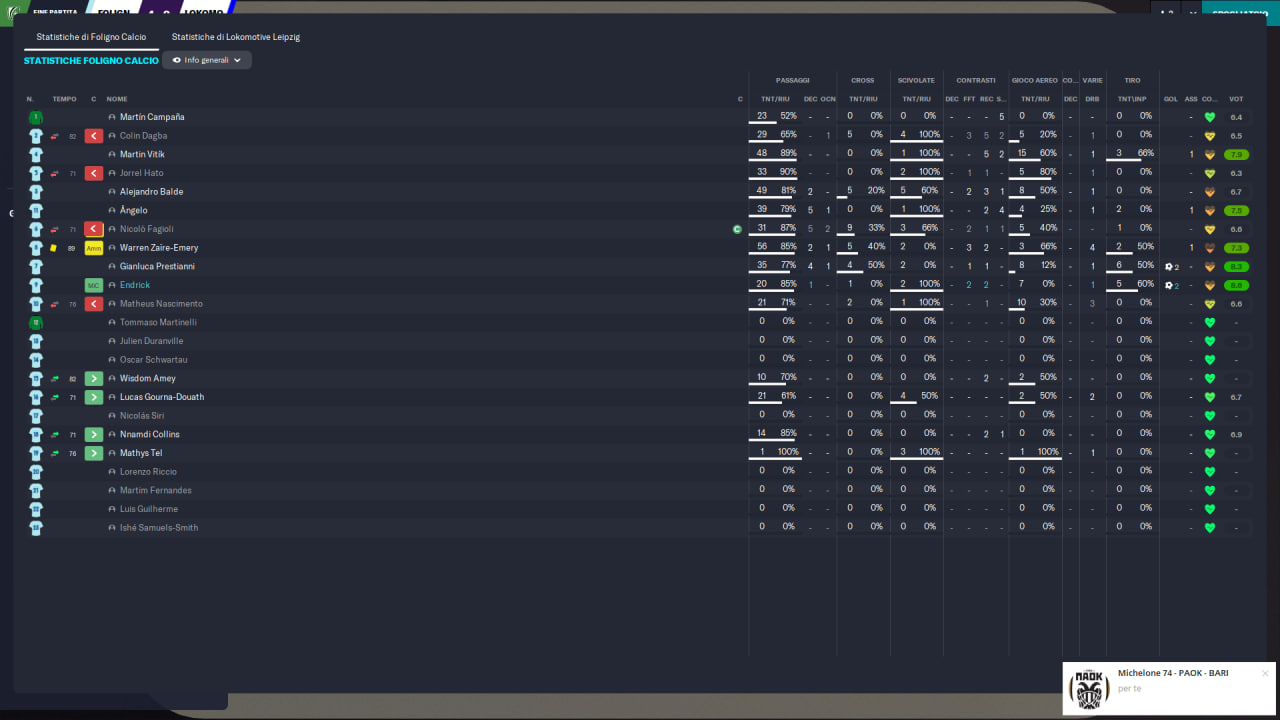Screen dimensions: 1280x720
Task: Open the Info generali view dropdown
Action: [x=207, y=60]
